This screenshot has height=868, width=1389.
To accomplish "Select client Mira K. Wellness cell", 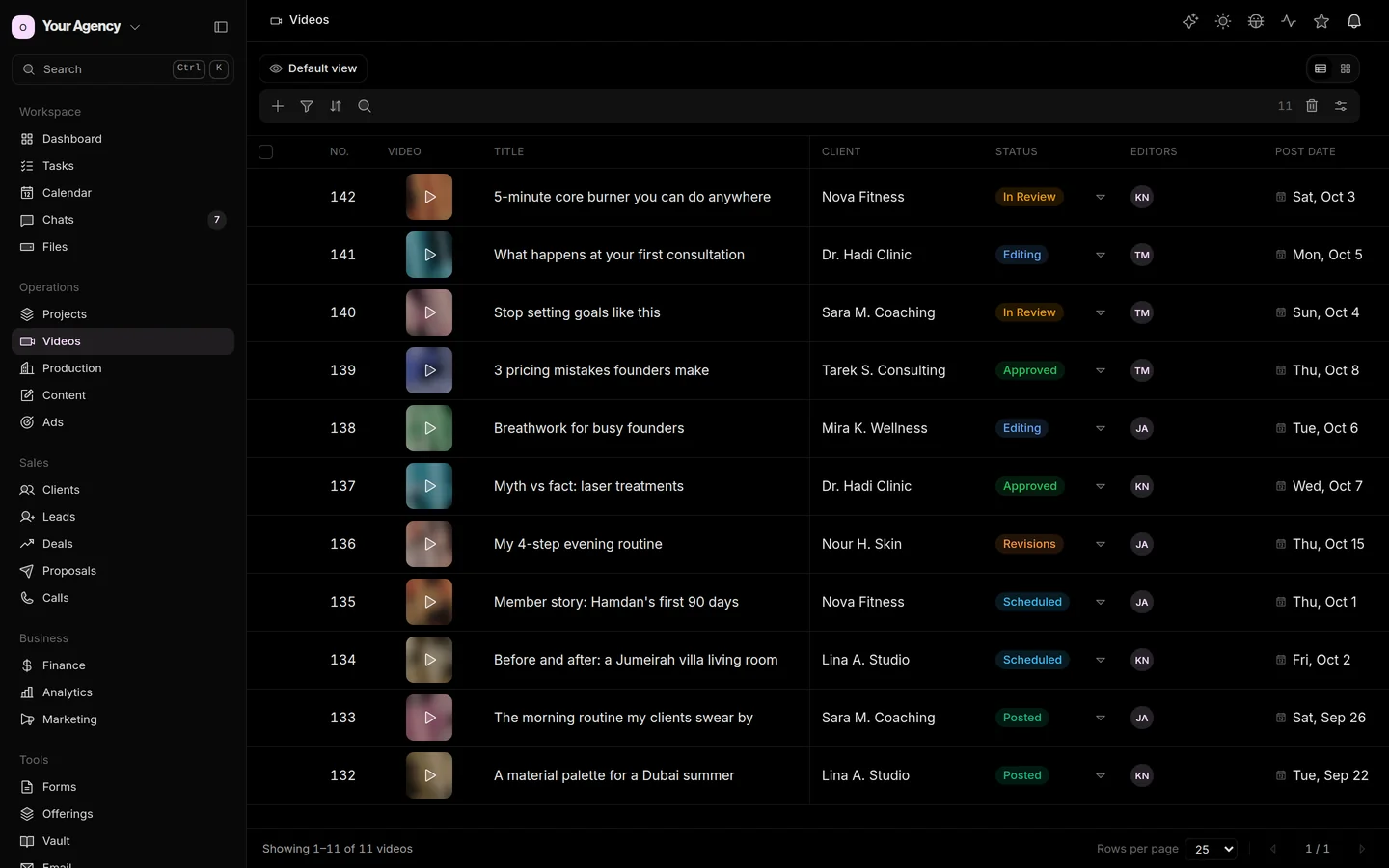I will [x=875, y=428].
